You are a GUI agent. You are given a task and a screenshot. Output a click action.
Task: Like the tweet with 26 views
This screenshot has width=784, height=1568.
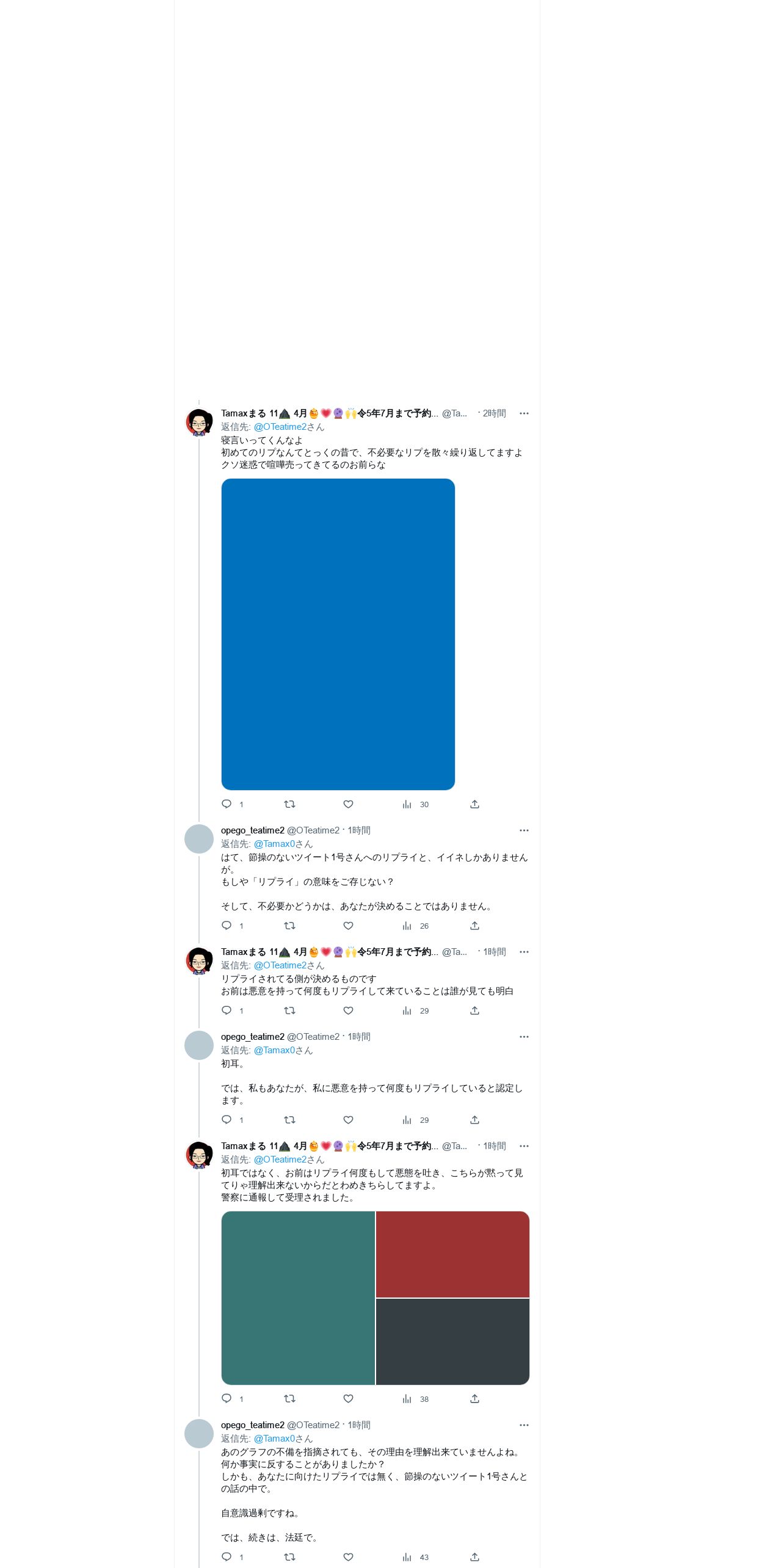pyautogui.click(x=349, y=926)
